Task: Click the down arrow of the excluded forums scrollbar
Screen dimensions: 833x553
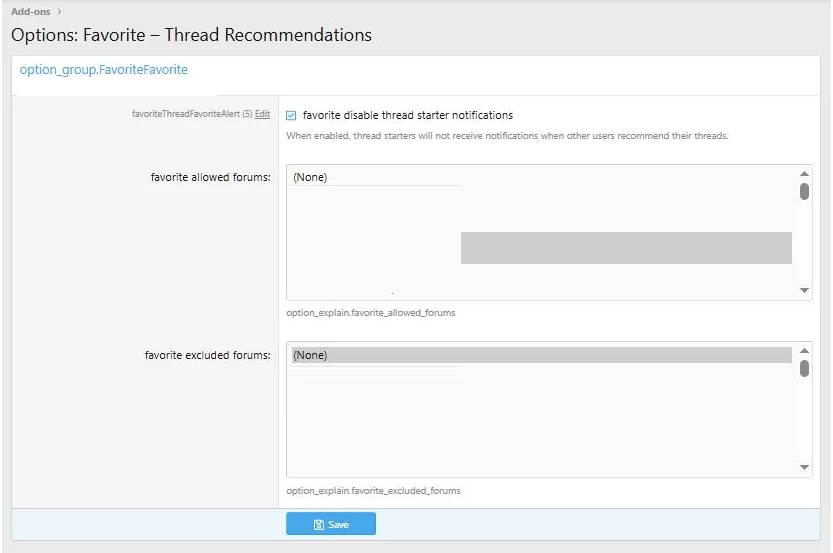Action: [804, 467]
